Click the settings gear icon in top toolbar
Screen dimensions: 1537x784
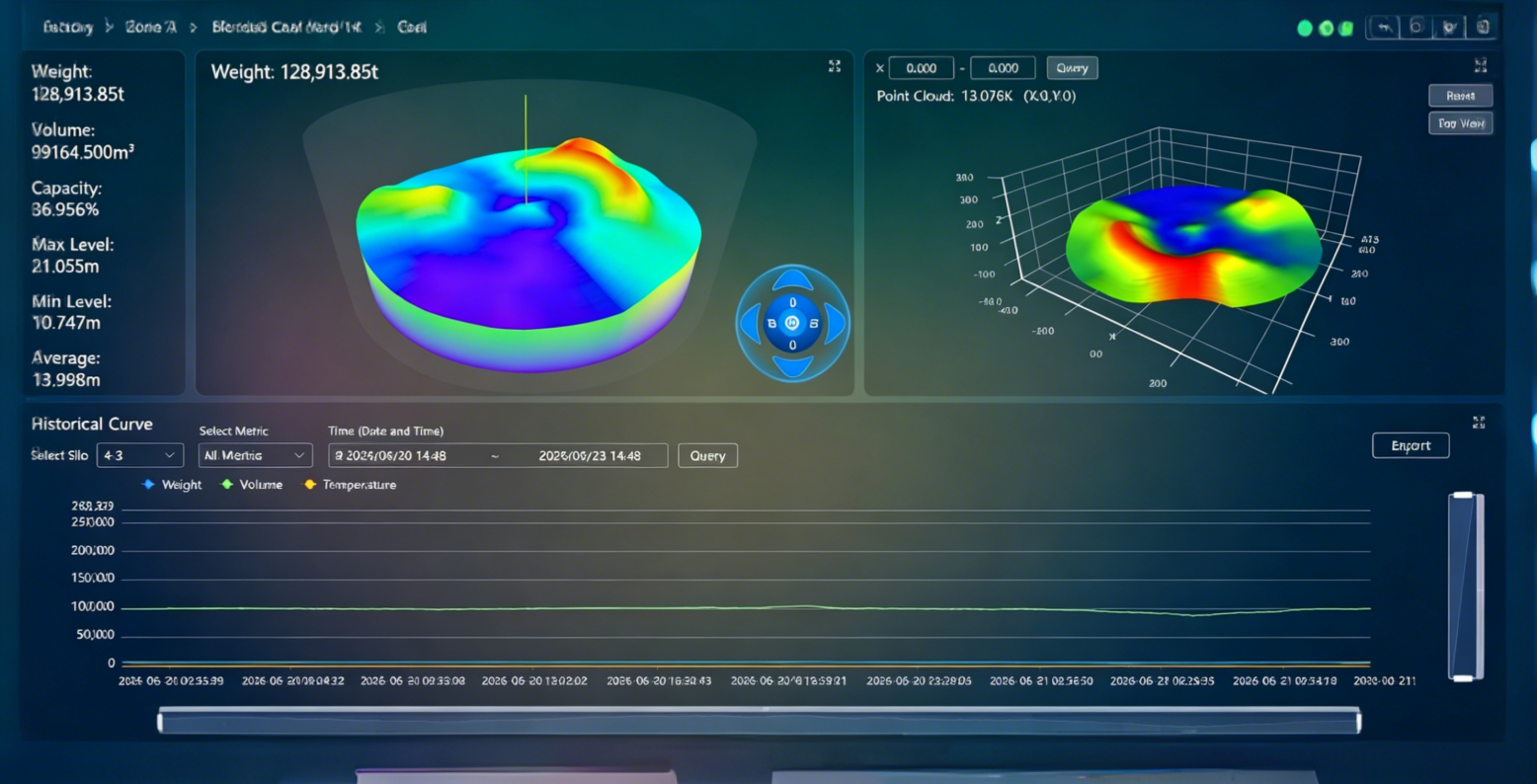[x=1449, y=28]
